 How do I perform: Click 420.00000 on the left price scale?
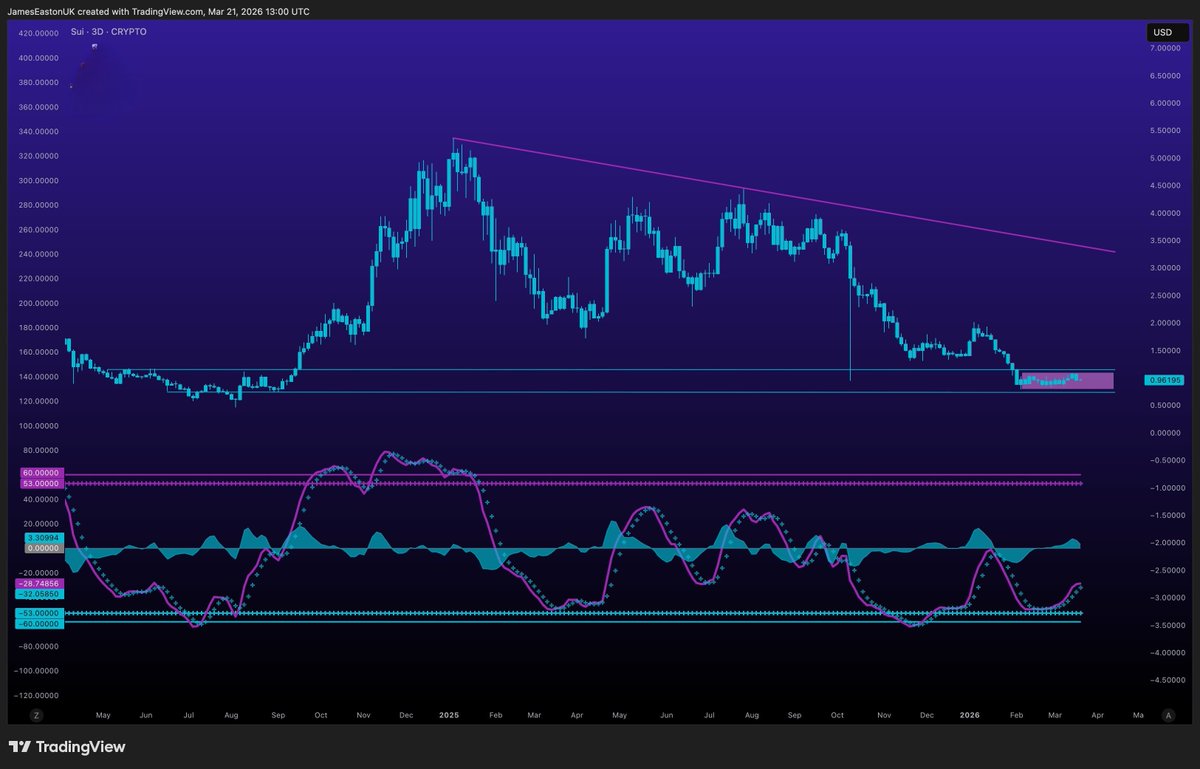40,33
